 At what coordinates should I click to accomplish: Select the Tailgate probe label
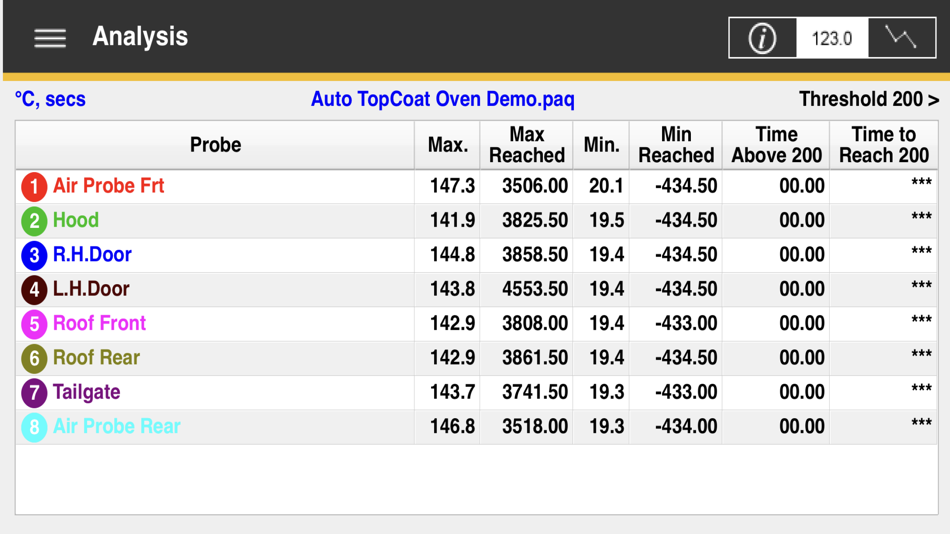tap(87, 392)
